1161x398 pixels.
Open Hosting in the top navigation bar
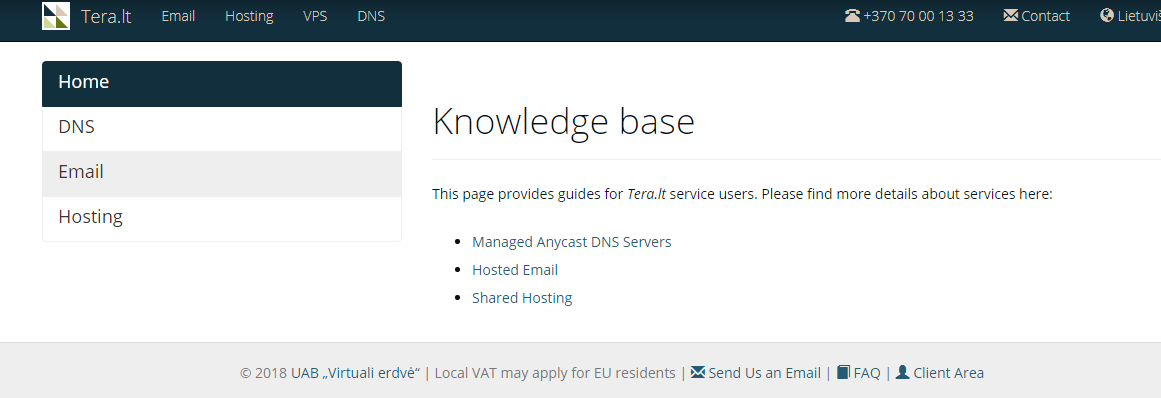coord(250,16)
